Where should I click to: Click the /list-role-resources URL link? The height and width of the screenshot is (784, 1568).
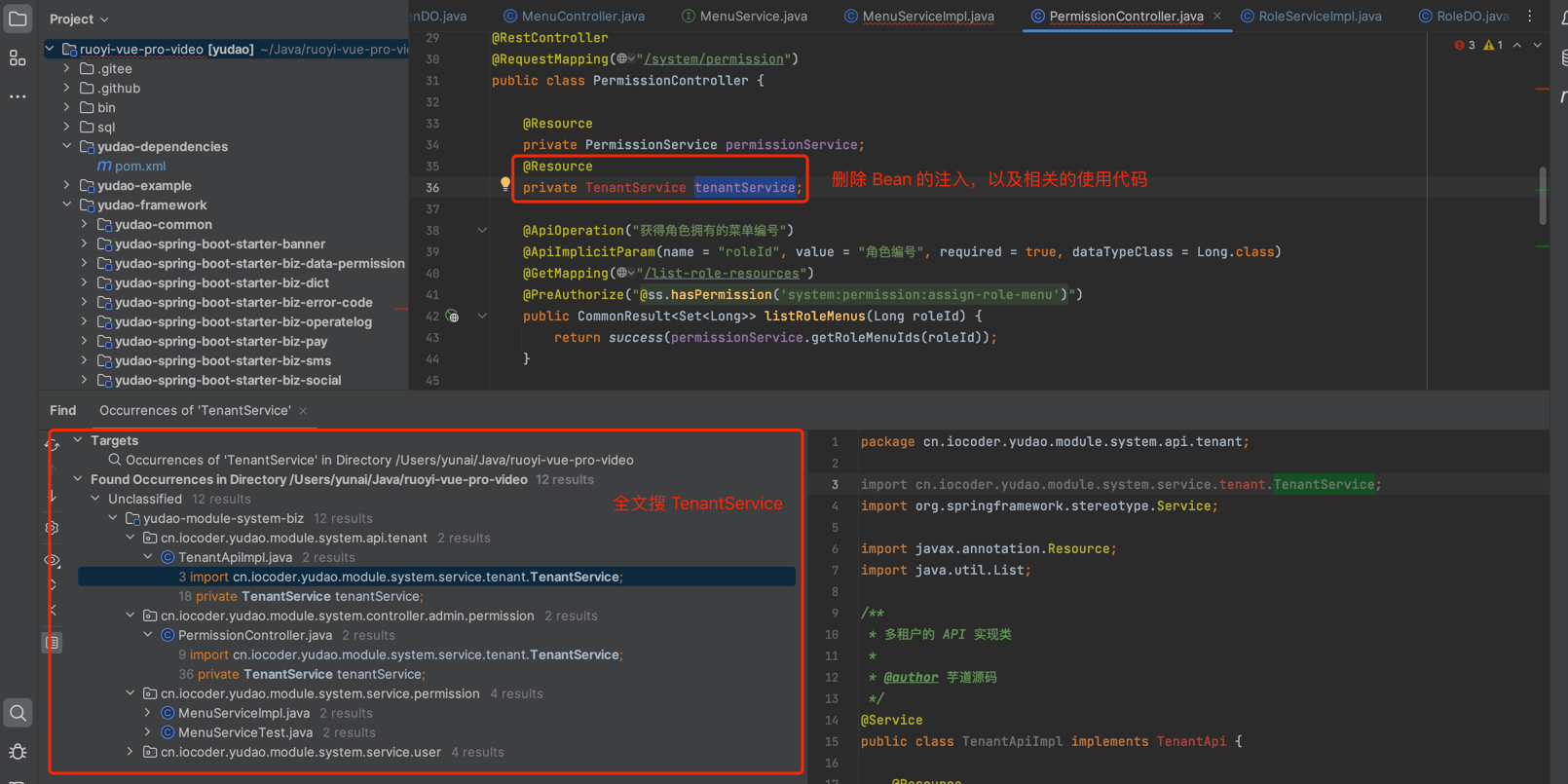coord(726,274)
